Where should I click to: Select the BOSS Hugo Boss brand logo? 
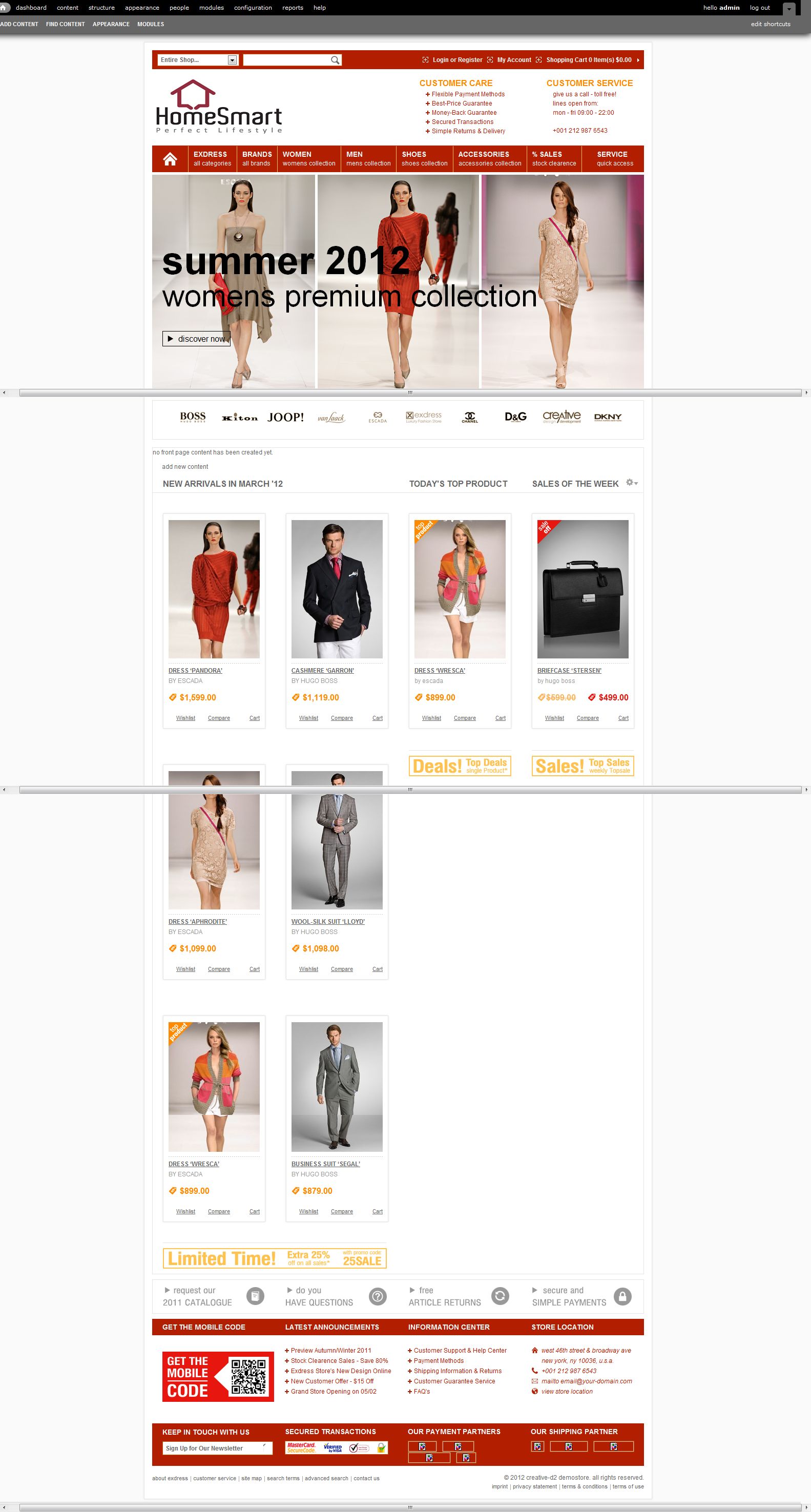tap(193, 418)
